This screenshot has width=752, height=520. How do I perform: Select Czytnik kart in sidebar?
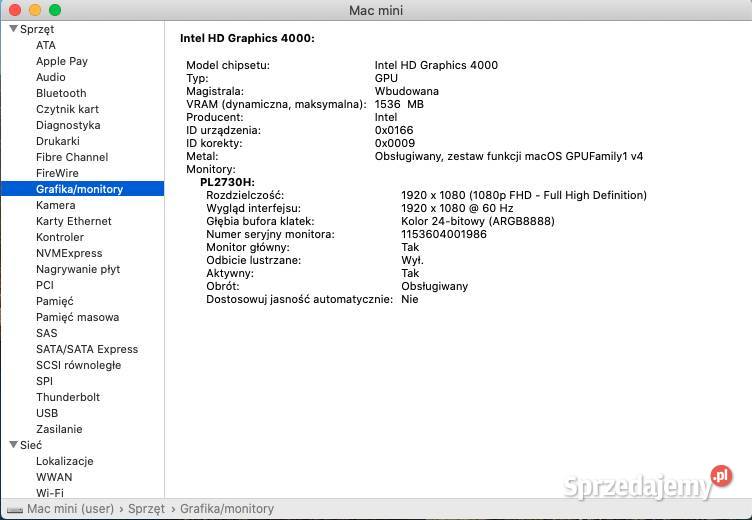coord(67,109)
